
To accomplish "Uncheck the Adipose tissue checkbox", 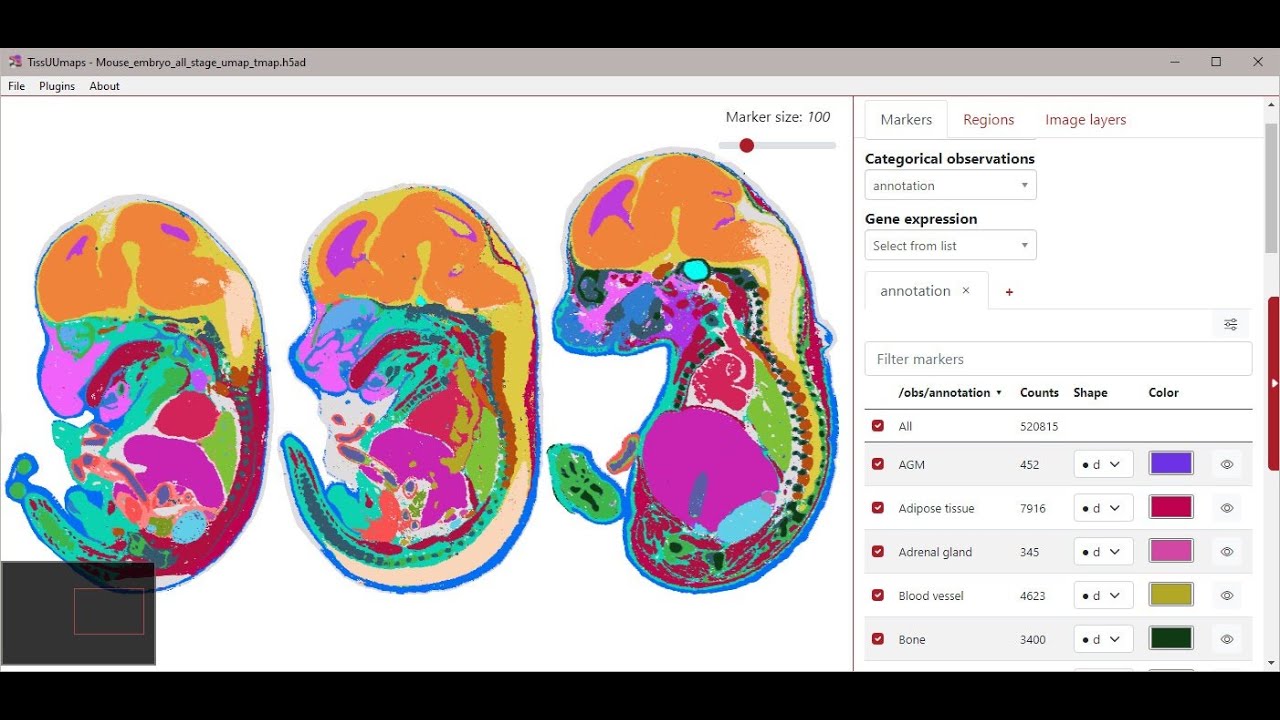I will 878,508.
